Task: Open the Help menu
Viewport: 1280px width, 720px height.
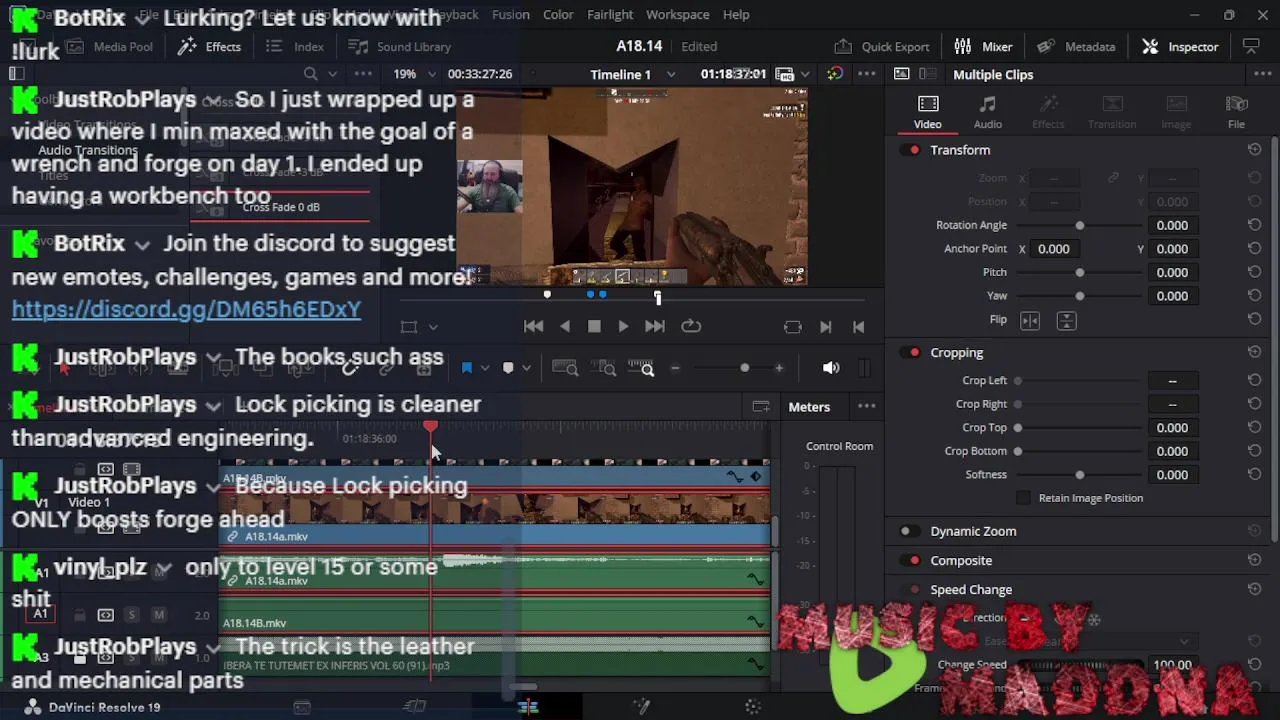Action: (736, 14)
